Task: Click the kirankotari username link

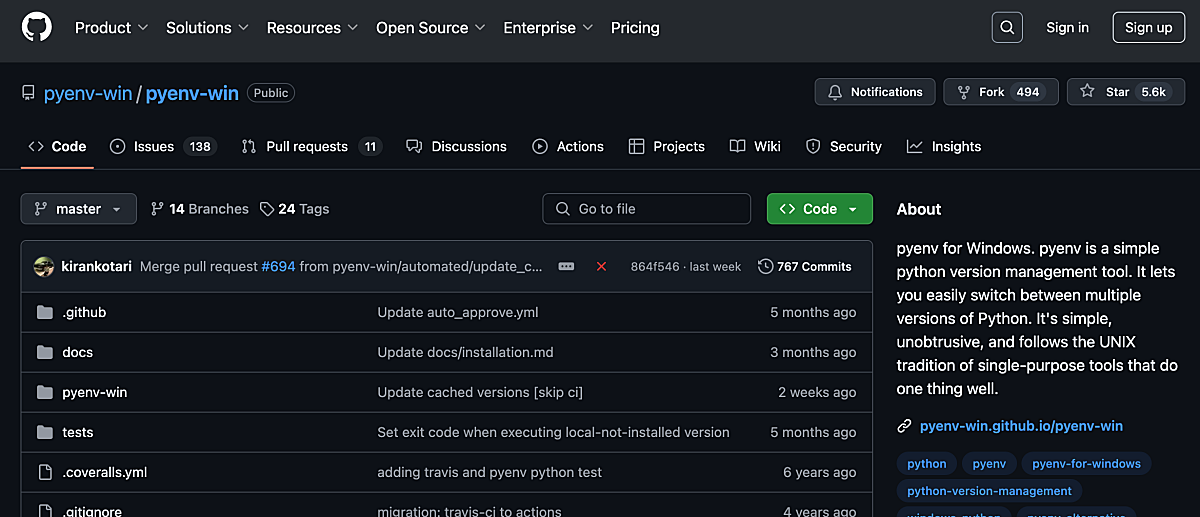Action: (97, 267)
